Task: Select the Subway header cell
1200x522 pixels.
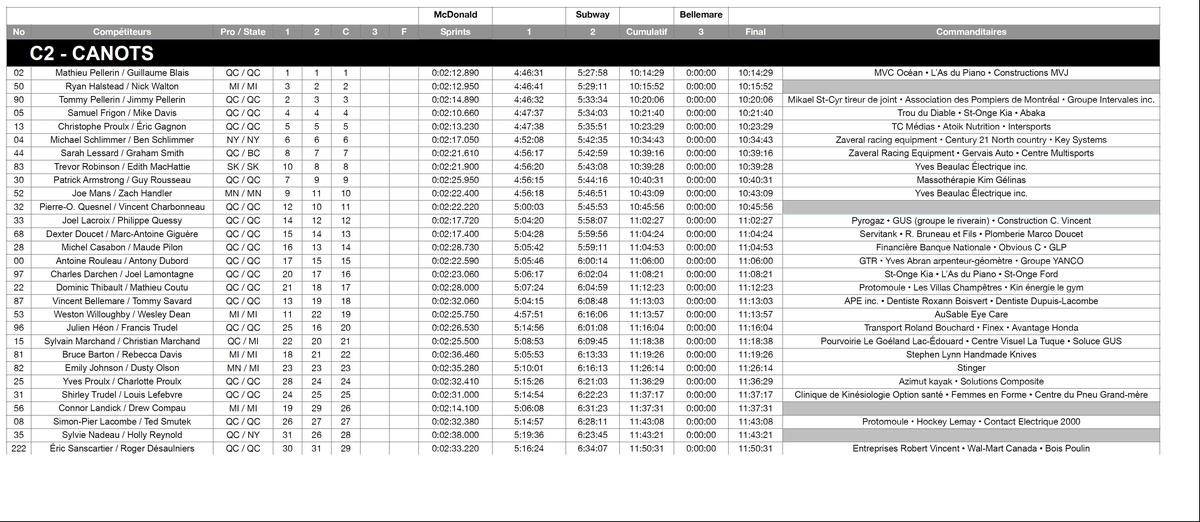Action: point(593,15)
